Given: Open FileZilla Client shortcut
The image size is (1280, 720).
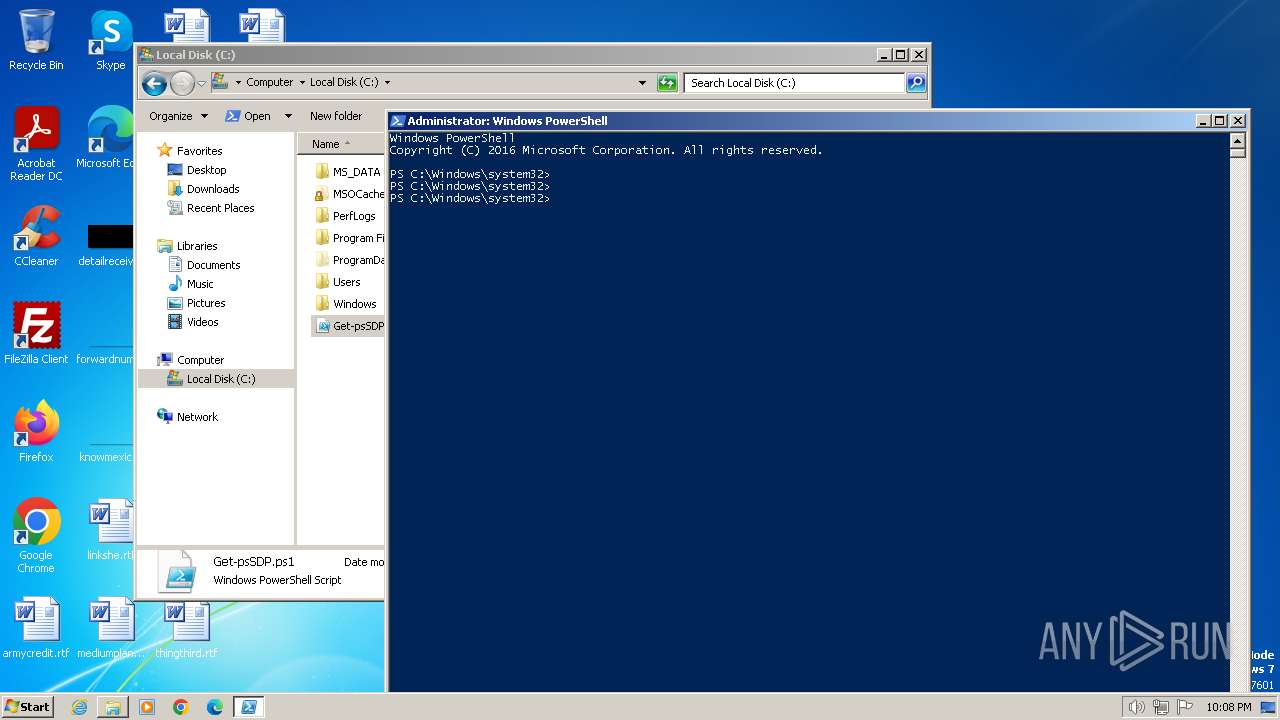Looking at the screenshot, I should tap(36, 334).
